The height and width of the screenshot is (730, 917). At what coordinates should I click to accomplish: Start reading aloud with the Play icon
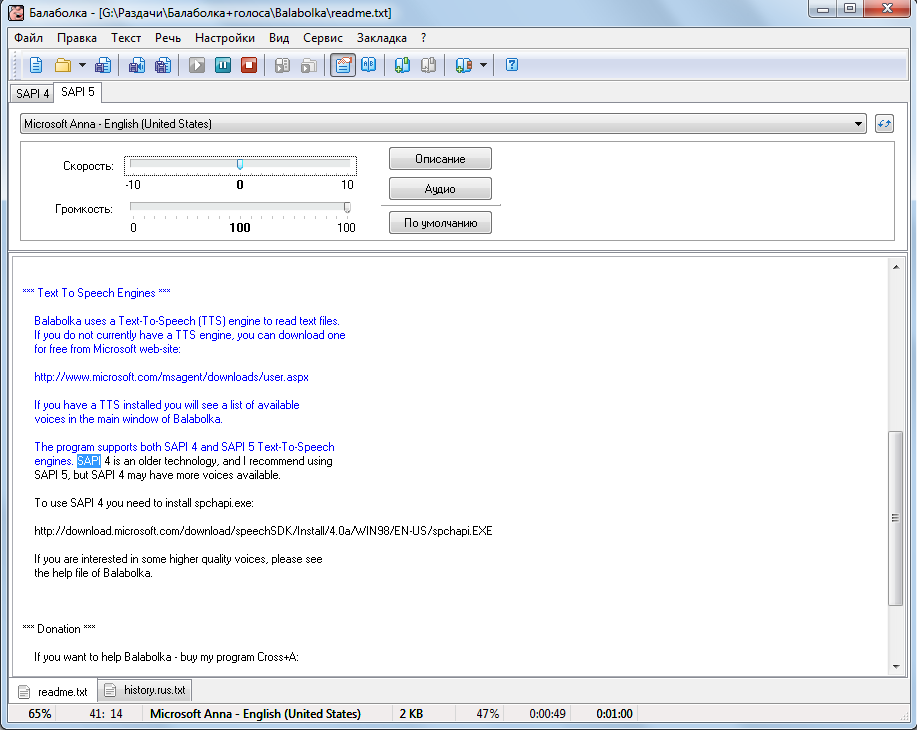point(196,64)
